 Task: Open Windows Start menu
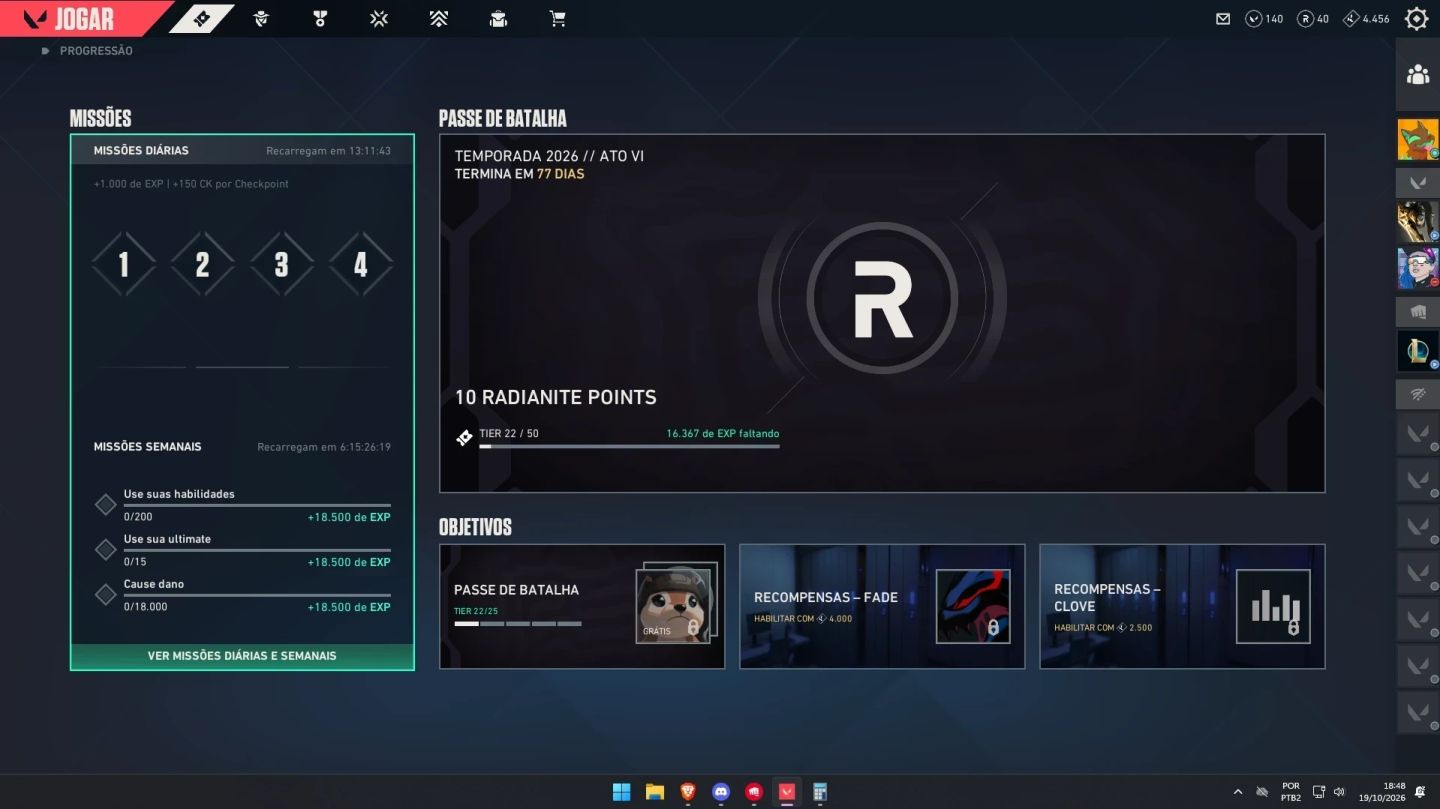pos(621,792)
